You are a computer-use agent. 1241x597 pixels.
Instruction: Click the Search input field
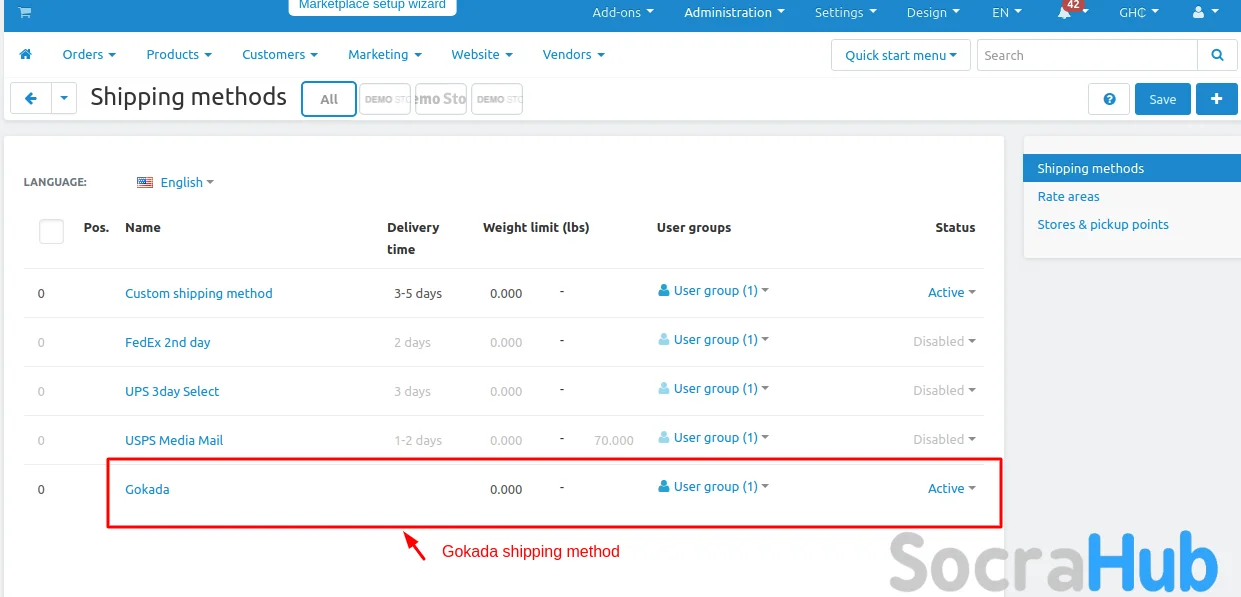pos(1086,55)
